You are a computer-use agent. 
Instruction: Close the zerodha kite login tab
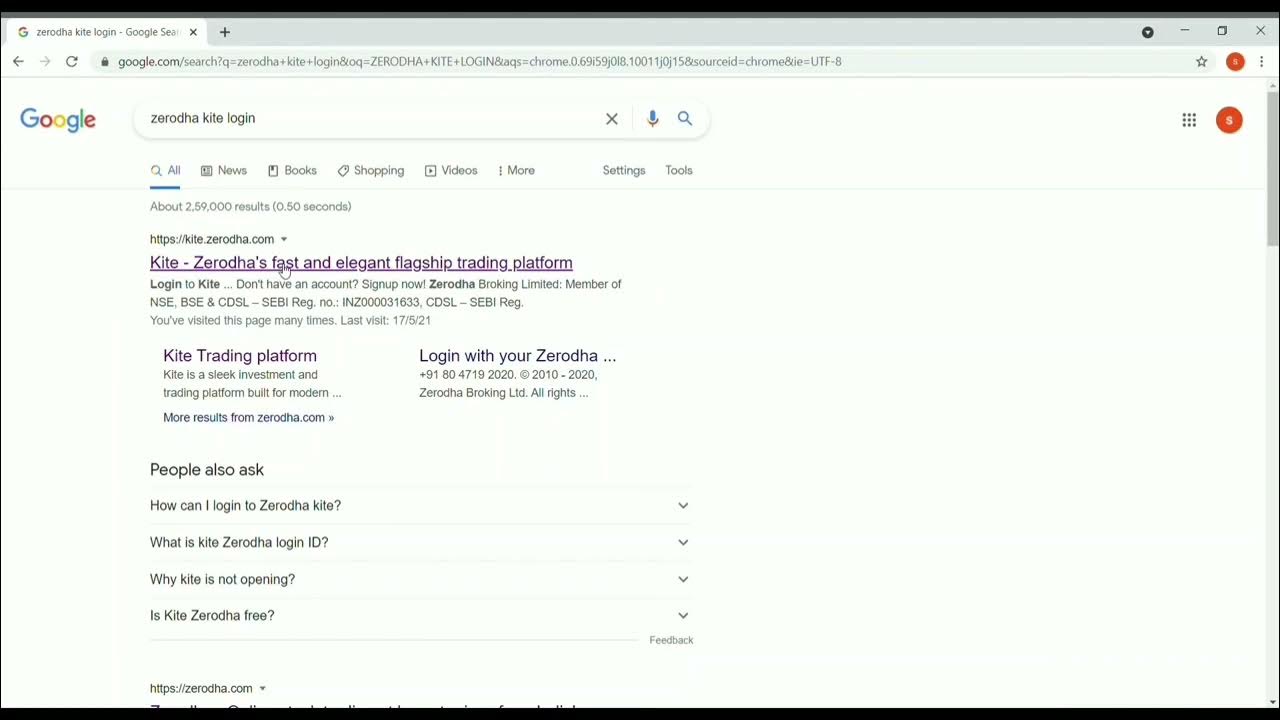[193, 32]
